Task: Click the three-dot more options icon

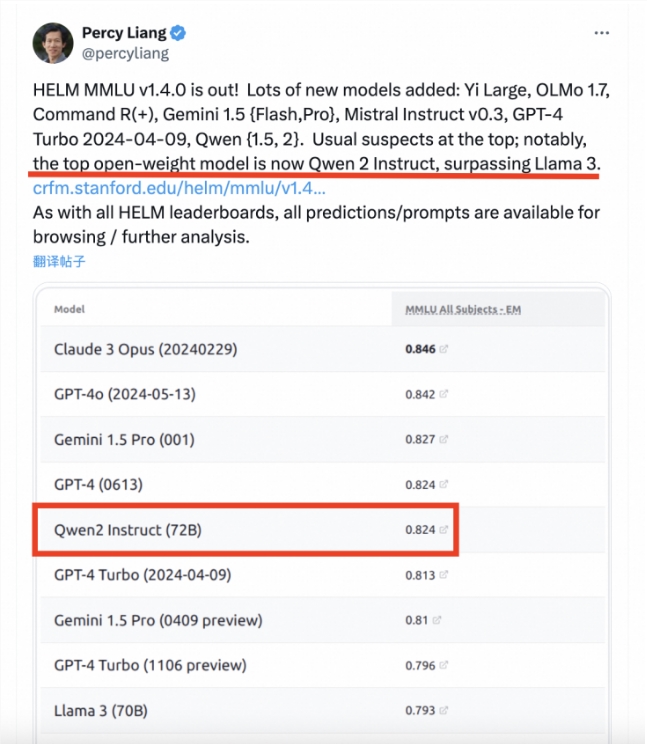Action: tap(601, 33)
